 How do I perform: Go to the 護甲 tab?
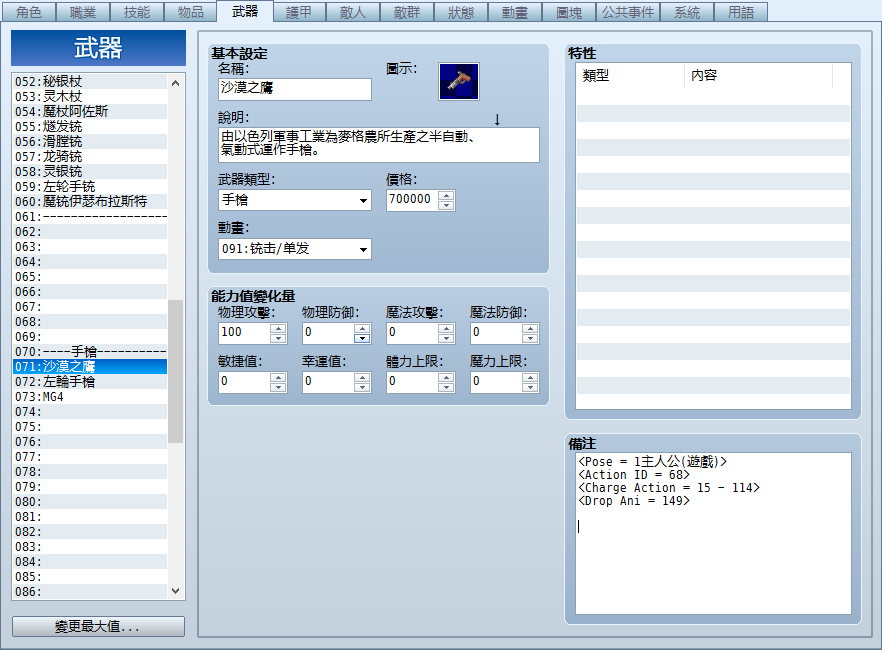(299, 12)
